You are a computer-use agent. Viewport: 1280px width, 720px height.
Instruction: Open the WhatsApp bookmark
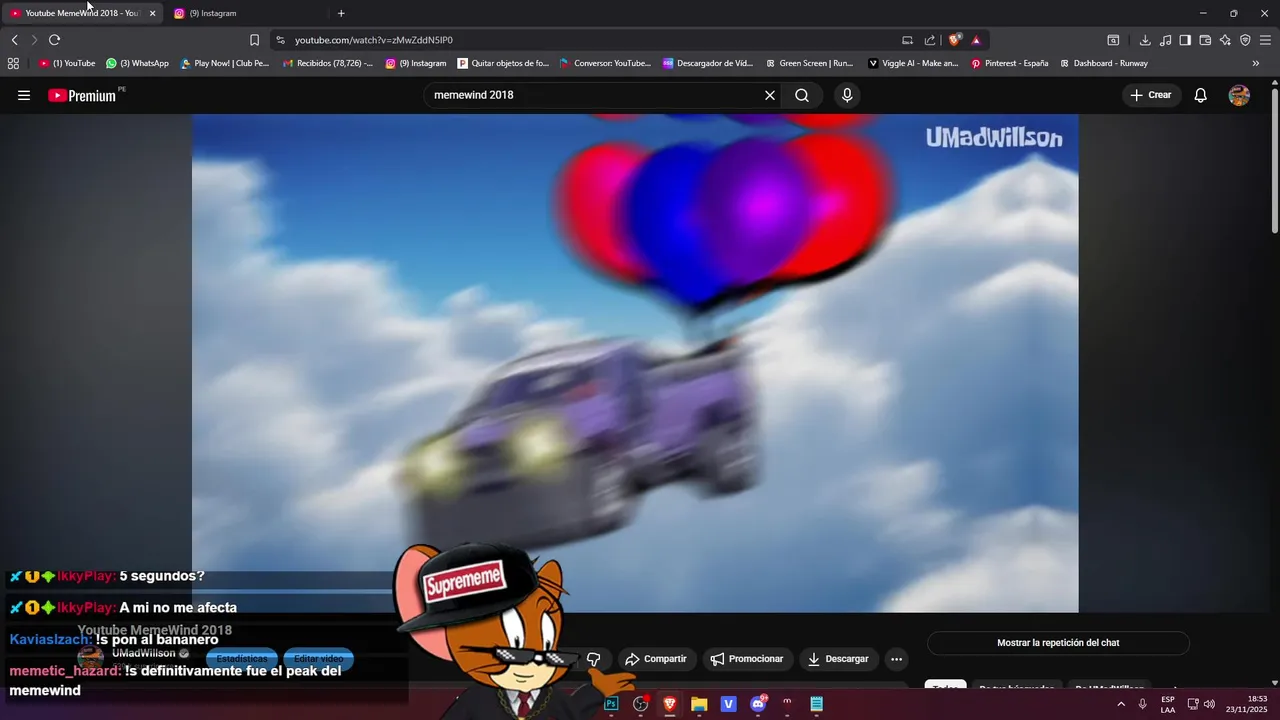point(138,63)
